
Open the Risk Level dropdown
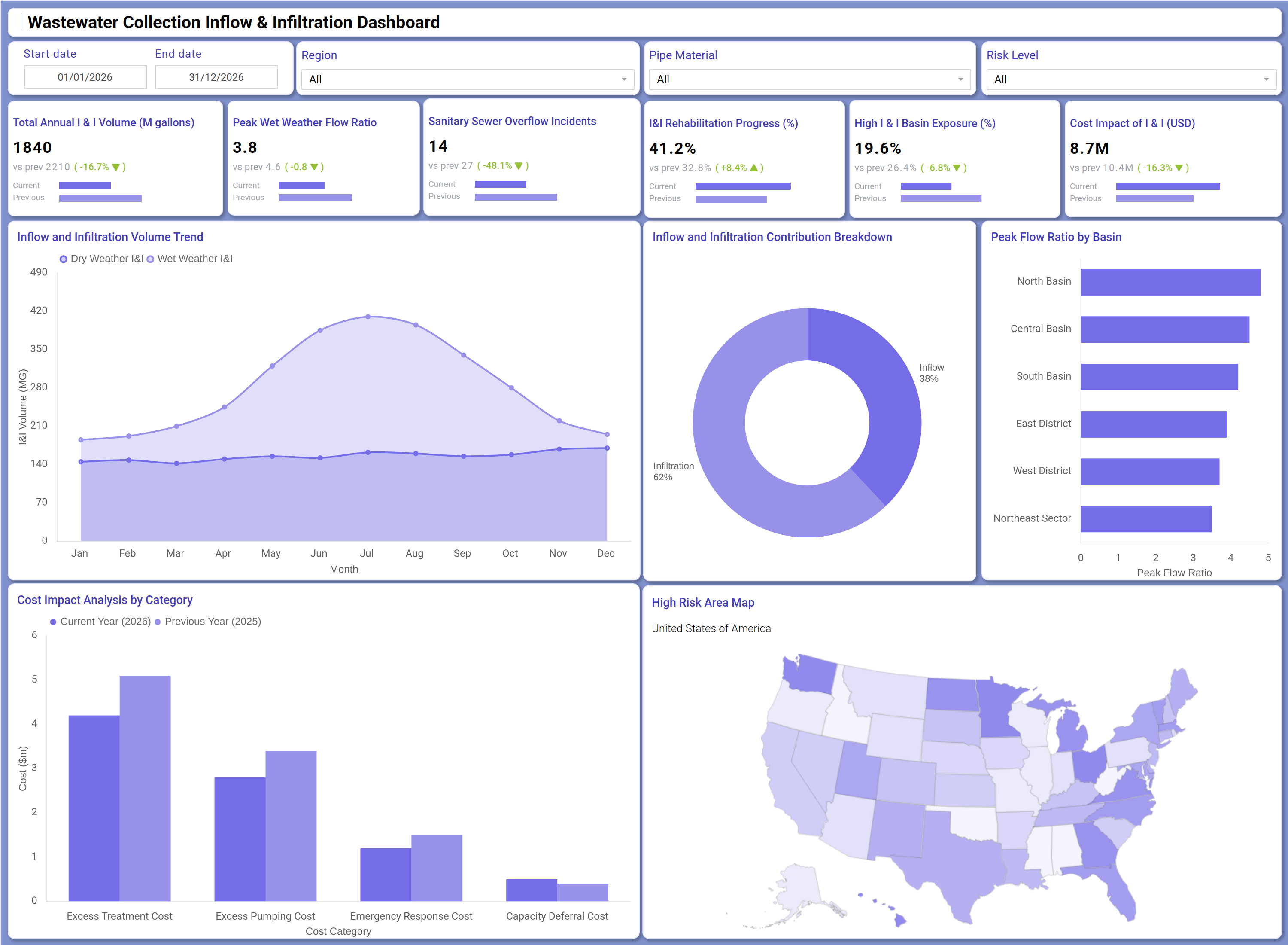pyautogui.click(x=1131, y=79)
